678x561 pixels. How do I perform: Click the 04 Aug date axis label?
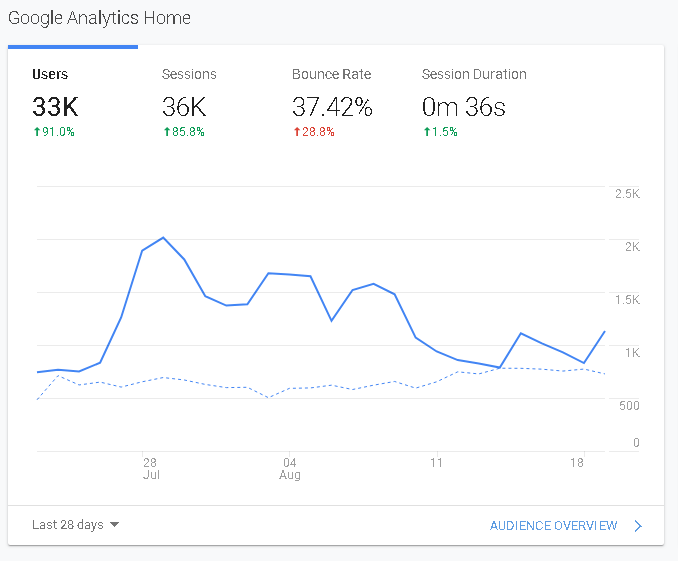290,469
